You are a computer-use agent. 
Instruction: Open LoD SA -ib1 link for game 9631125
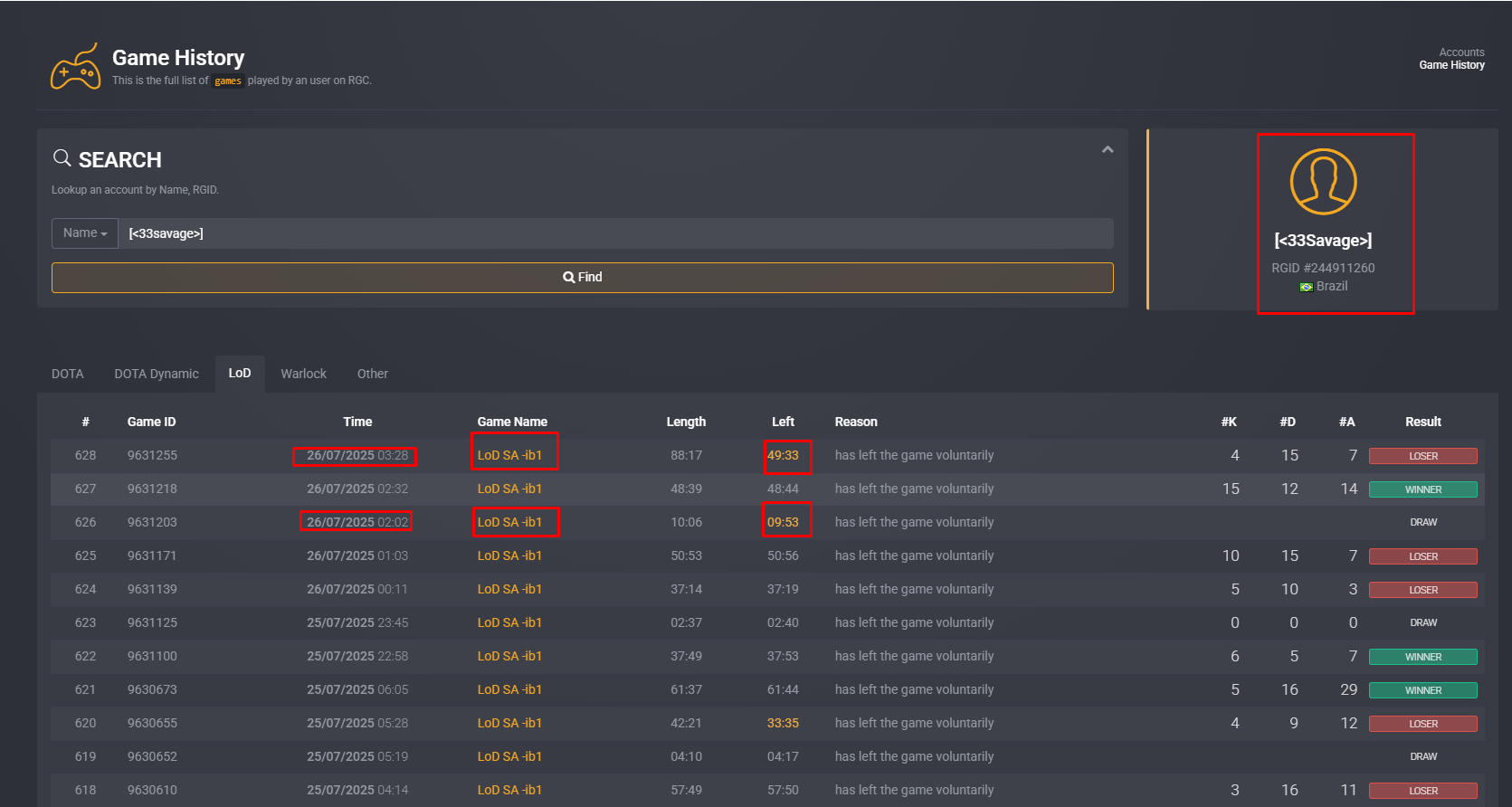tap(509, 622)
